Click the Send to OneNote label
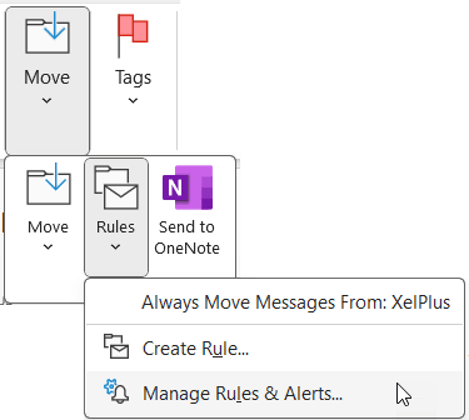469x420 pixels. pyautogui.click(x=187, y=237)
